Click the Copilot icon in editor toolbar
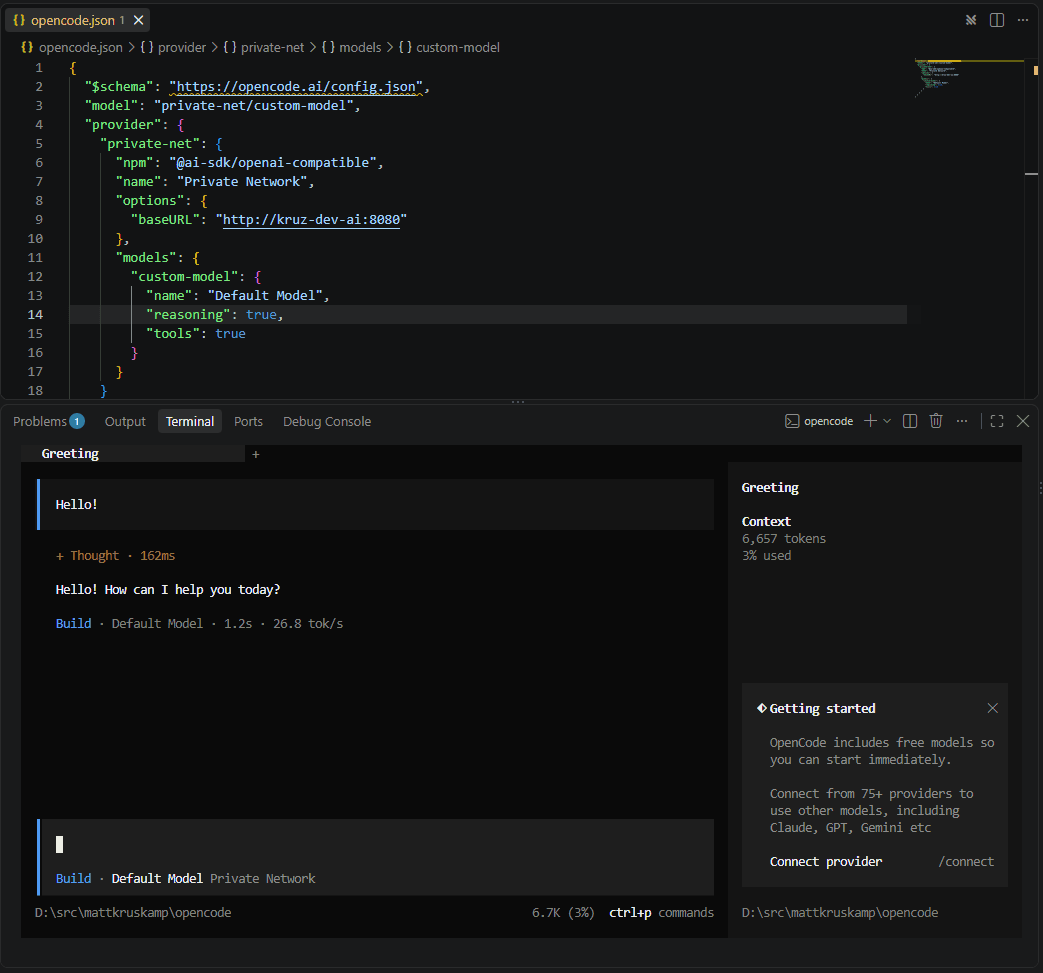Viewport: 1043px width, 973px height. [x=971, y=20]
